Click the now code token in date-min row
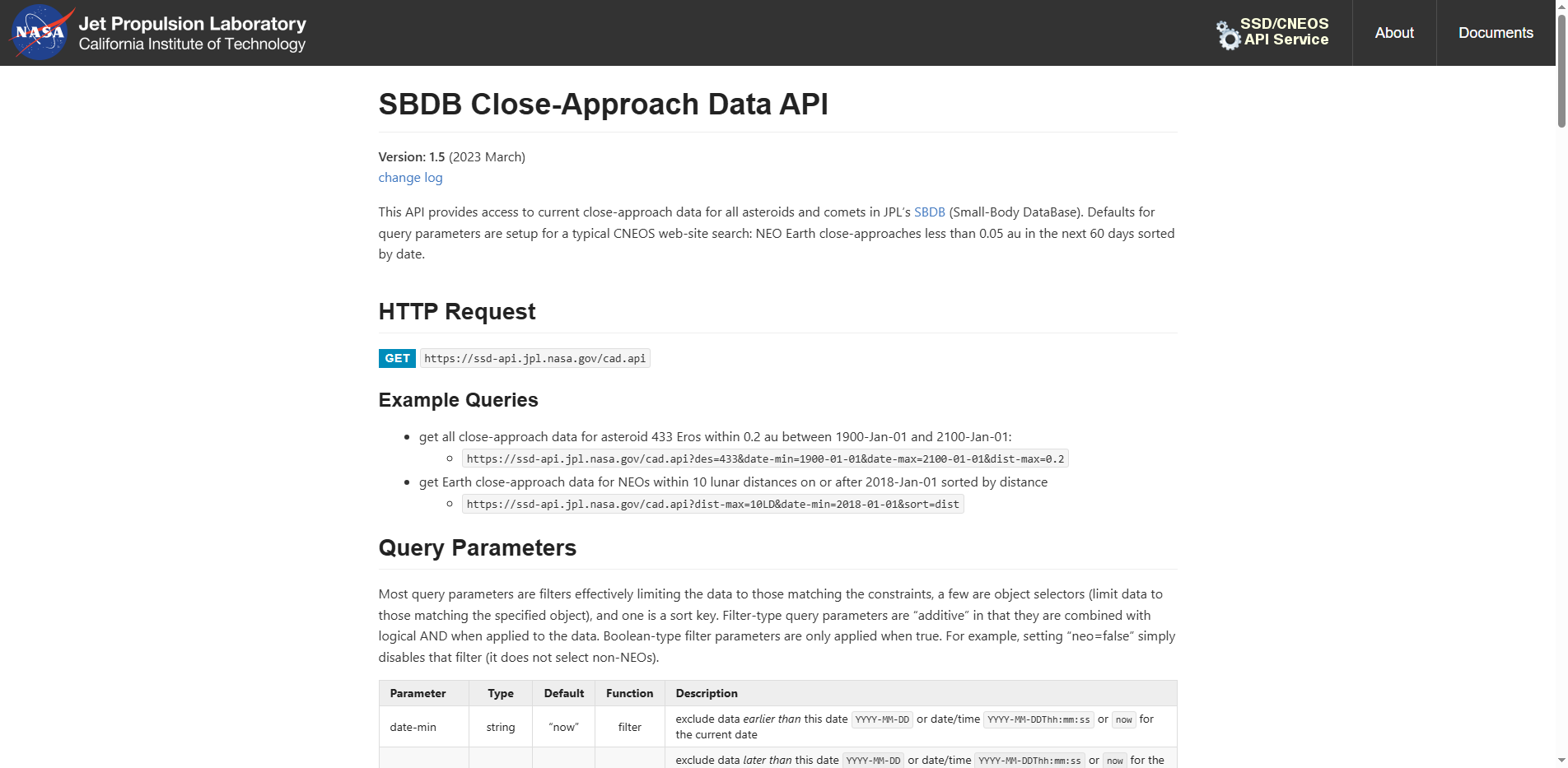The image size is (1568, 768). click(1123, 719)
